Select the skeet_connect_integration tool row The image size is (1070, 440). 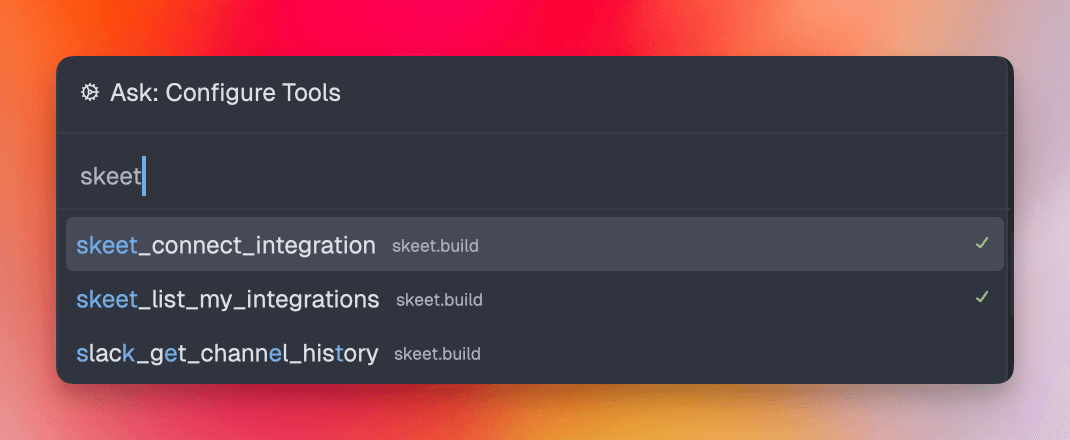pos(534,244)
